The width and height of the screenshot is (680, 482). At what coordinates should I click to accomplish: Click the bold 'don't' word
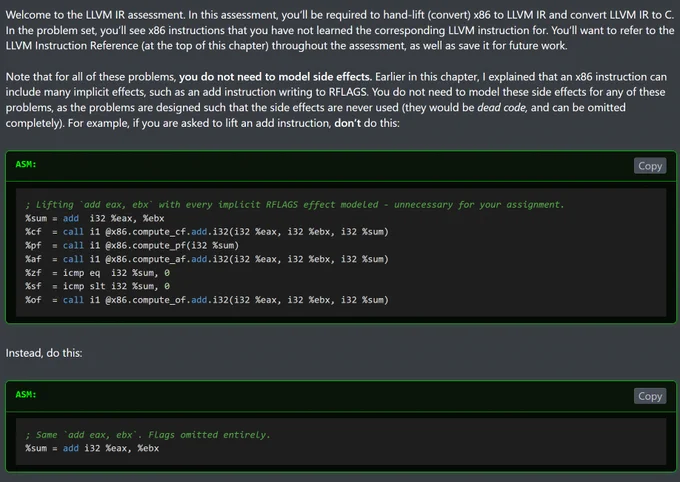347,123
